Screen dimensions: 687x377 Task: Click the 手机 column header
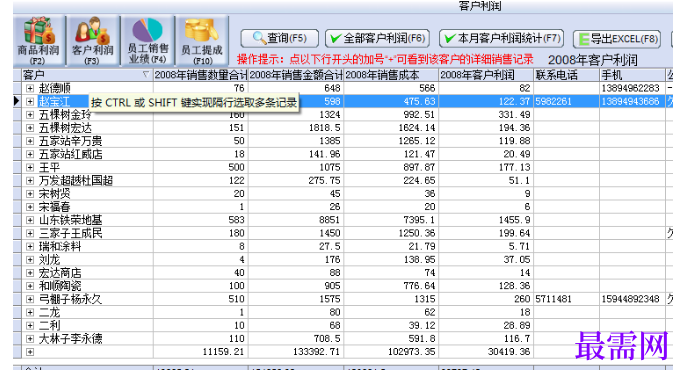point(632,75)
